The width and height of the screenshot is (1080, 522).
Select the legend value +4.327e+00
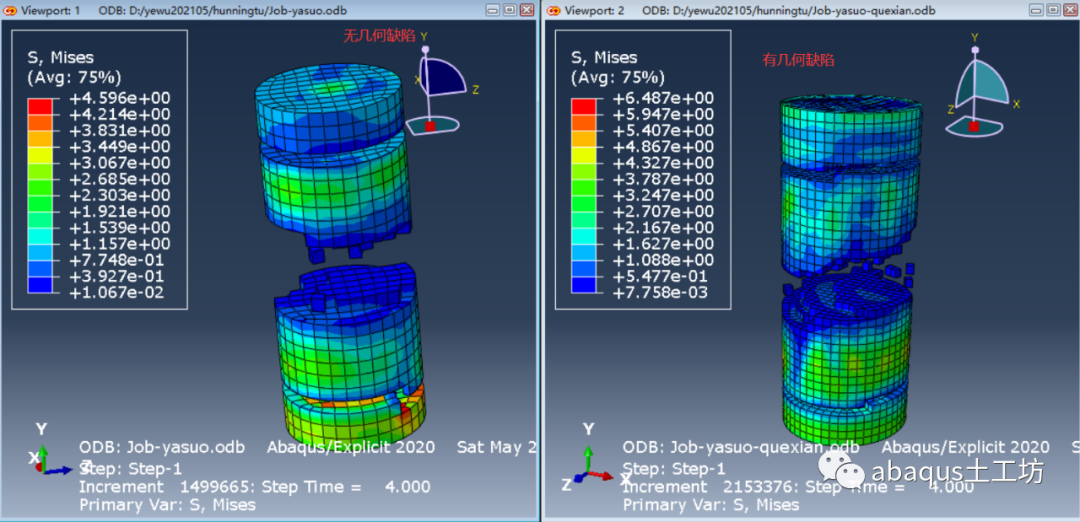click(663, 163)
